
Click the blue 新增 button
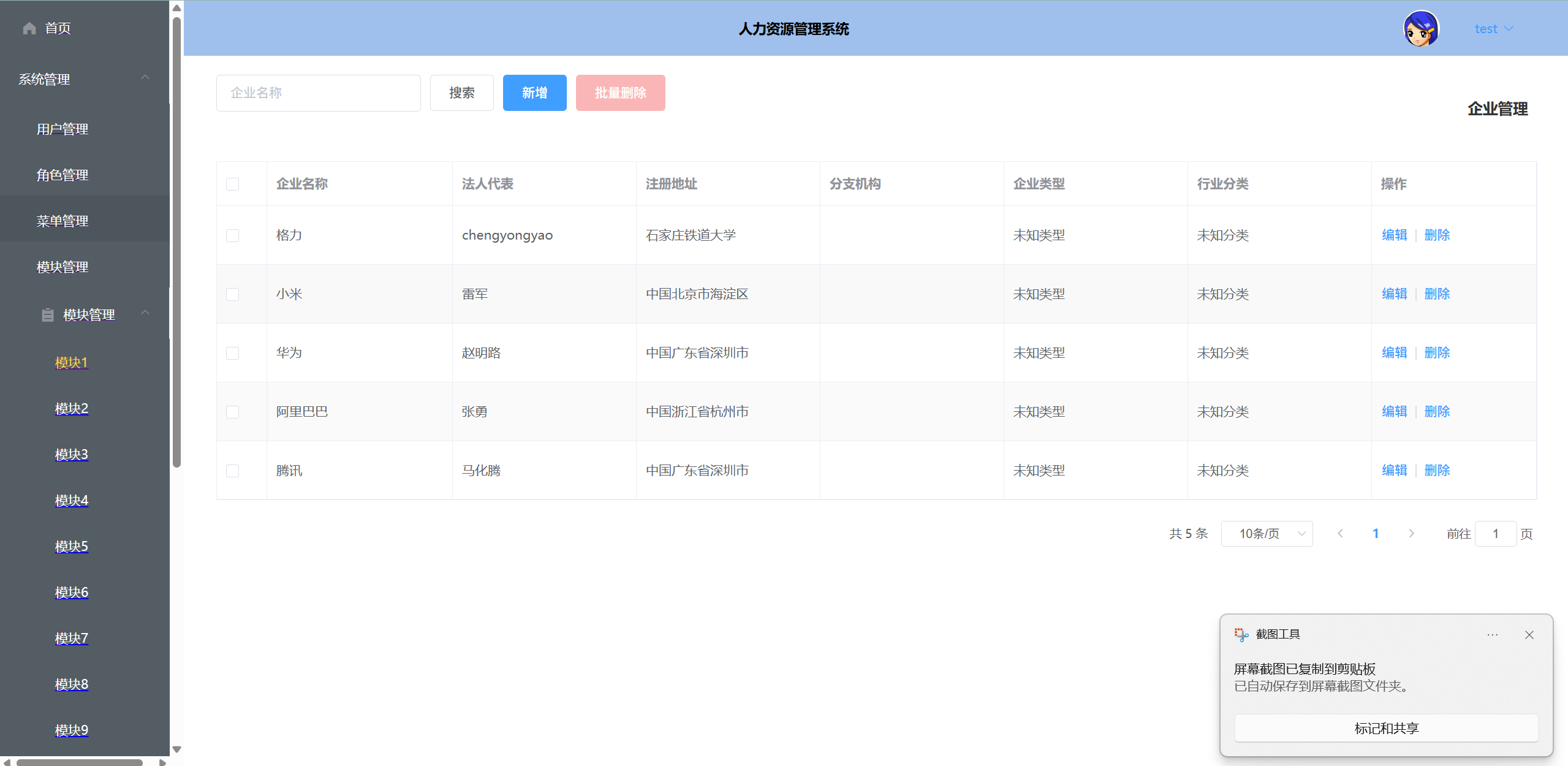click(x=534, y=93)
